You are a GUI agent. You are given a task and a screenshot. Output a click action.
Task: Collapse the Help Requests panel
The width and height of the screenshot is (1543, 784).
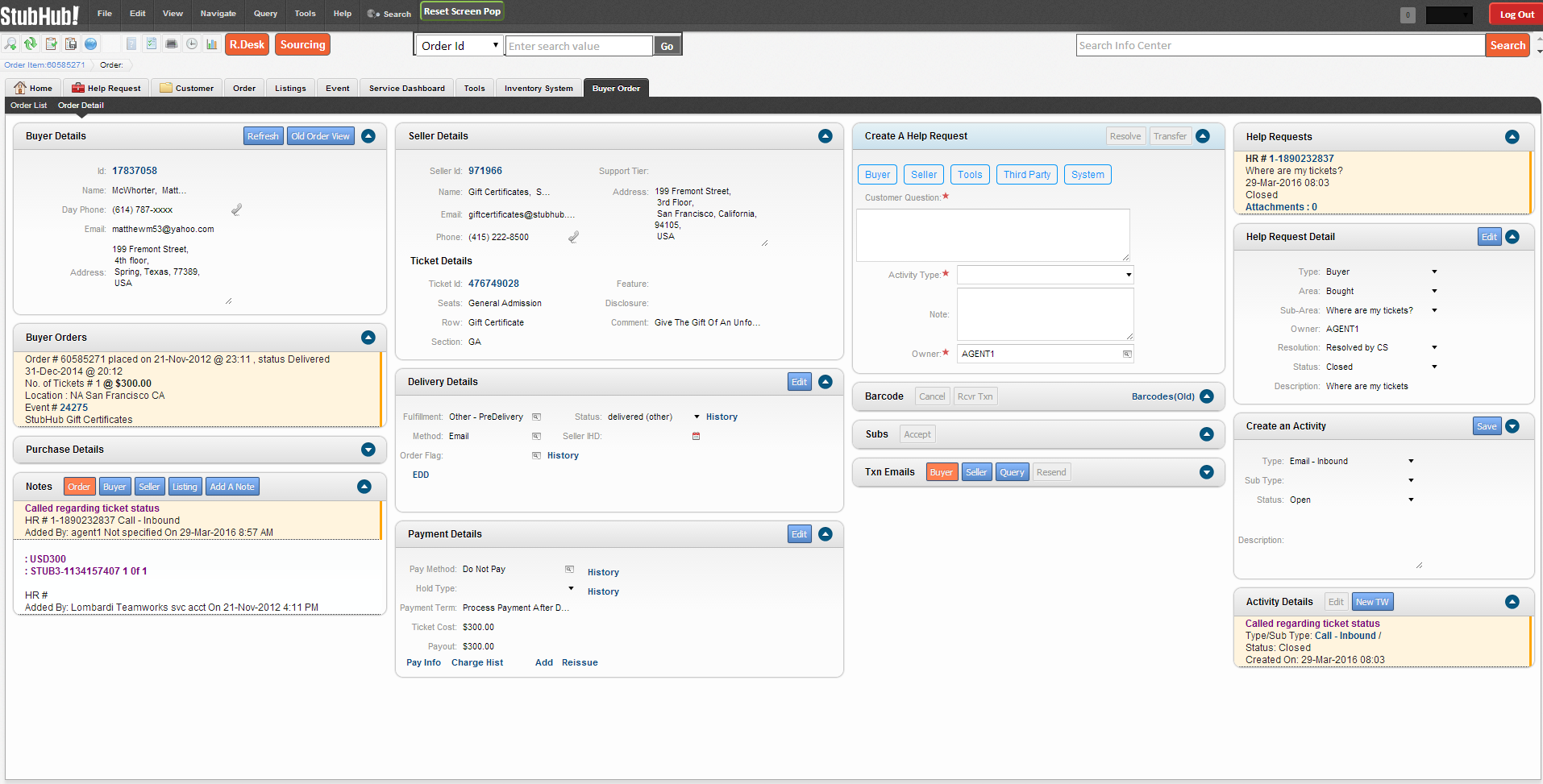[1512, 137]
